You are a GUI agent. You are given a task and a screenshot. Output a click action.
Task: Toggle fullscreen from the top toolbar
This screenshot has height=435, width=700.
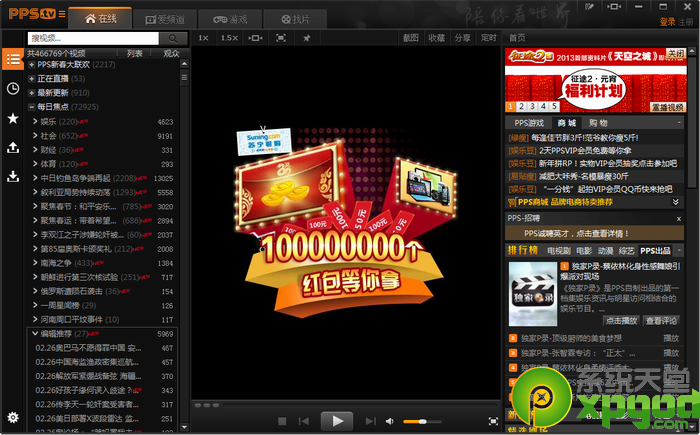281,38
